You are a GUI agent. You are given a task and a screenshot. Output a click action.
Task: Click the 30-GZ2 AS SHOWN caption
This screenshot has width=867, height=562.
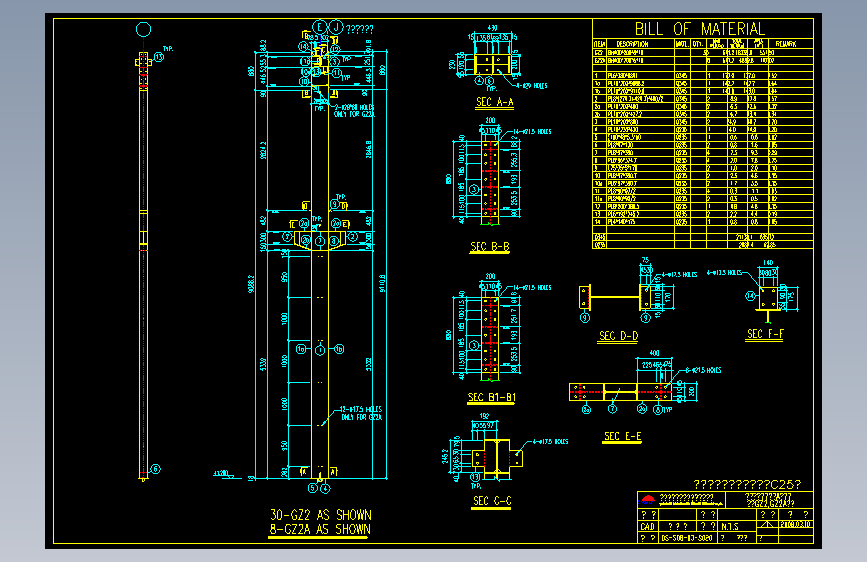[x=321, y=515]
